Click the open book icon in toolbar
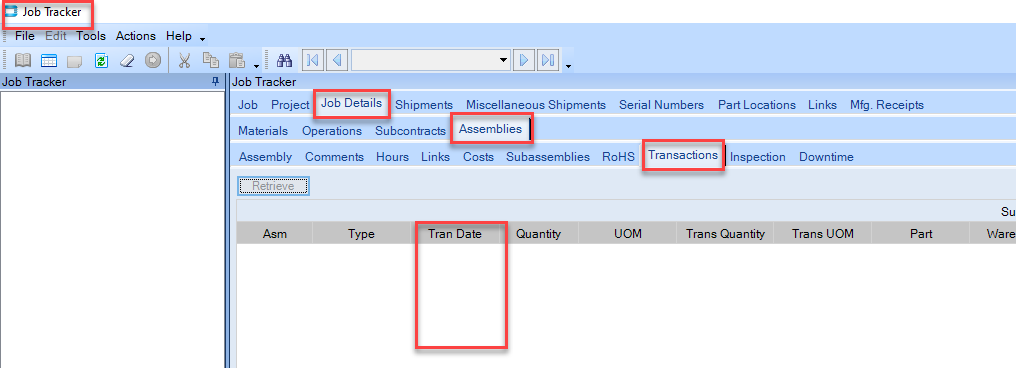This screenshot has height=368, width=1016. tap(23, 60)
